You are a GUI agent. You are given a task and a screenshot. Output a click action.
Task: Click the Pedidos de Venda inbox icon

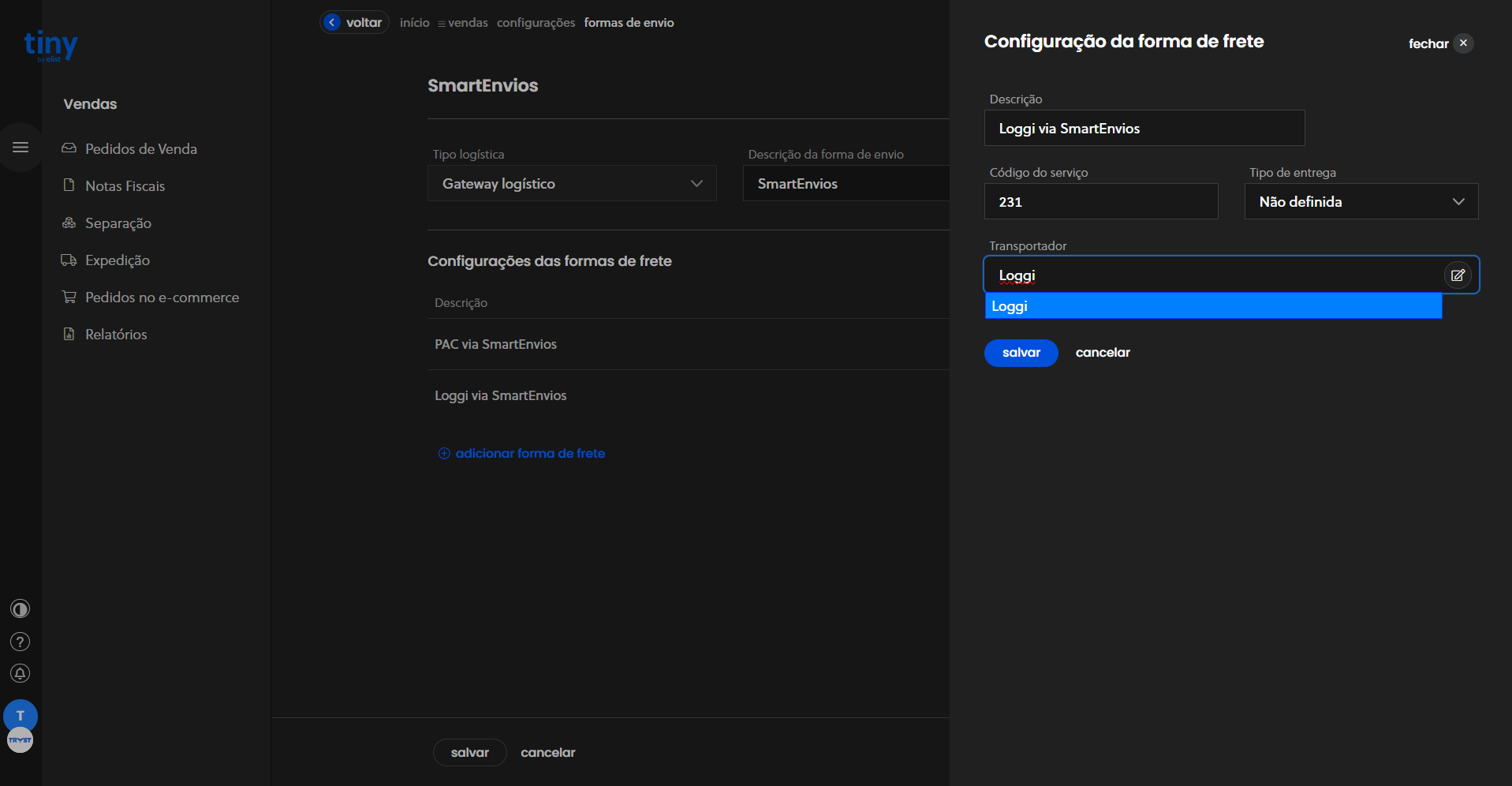coord(69,148)
